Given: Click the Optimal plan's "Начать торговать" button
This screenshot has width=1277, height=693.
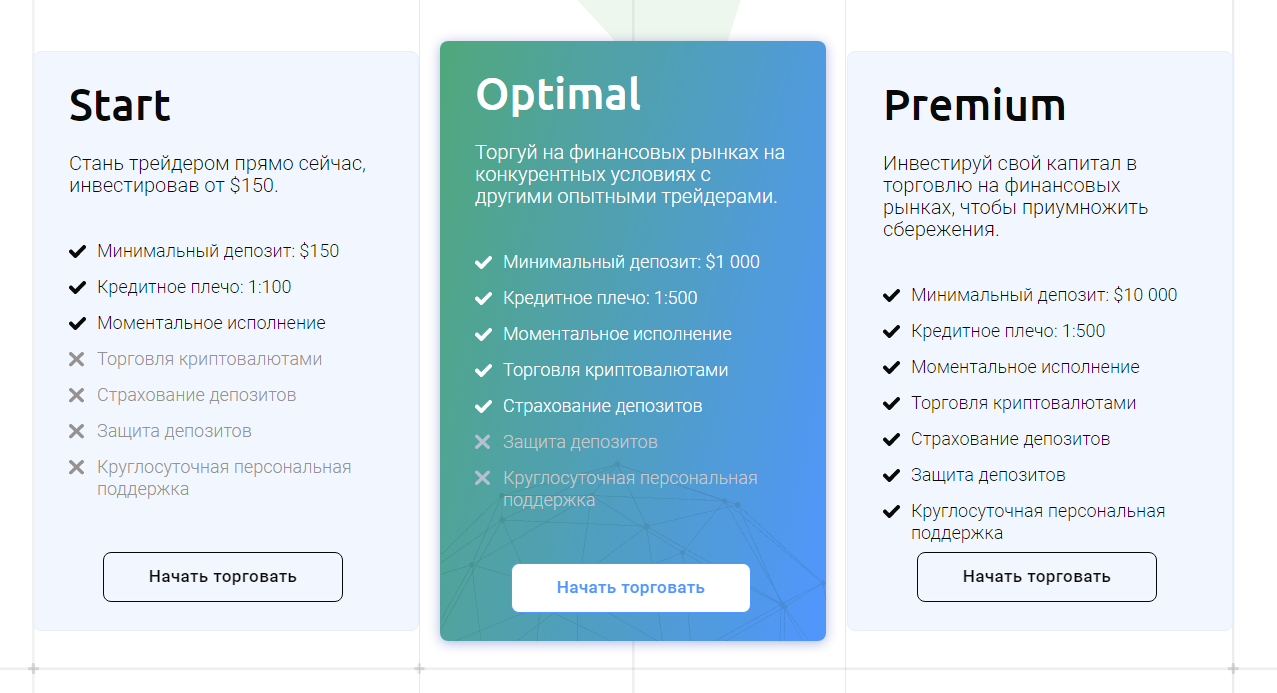Looking at the screenshot, I should [x=631, y=588].
